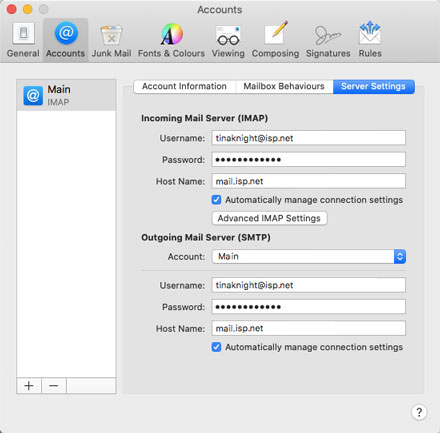Toggle SMTP automatically manage connection settings

pyautogui.click(x=216, y=347)
